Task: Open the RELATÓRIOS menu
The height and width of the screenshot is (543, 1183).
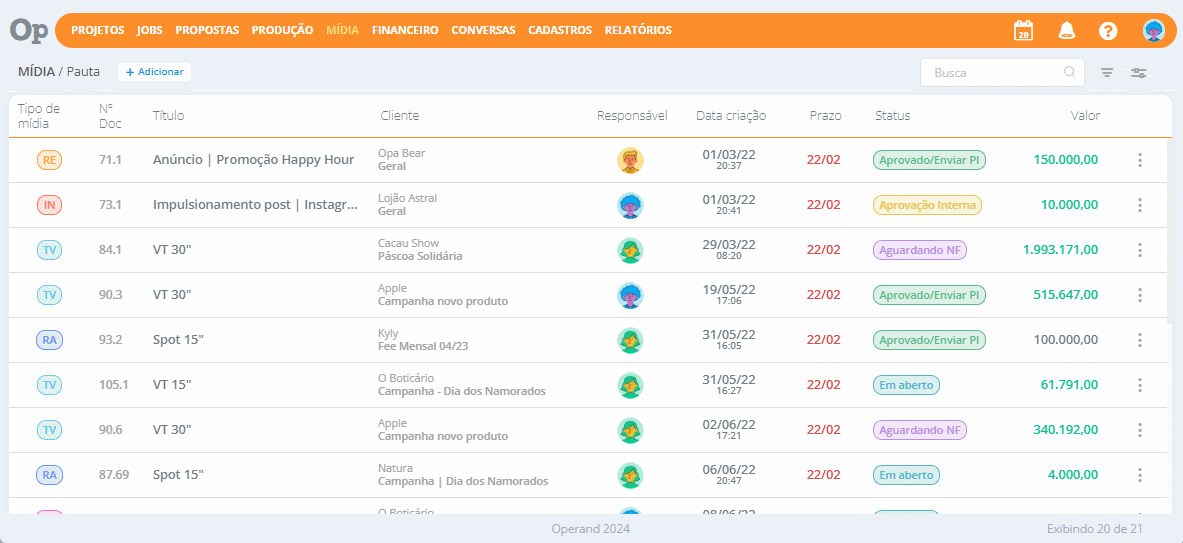Action: pyautogui.click(x=638, y=31)
